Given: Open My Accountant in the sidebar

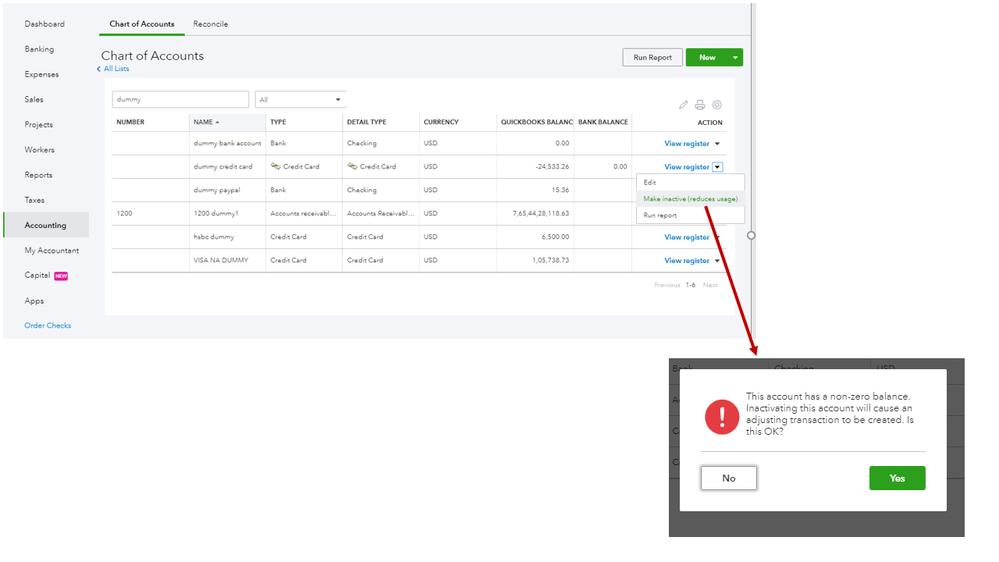Looking at the screenshot, I should point(52,250).
